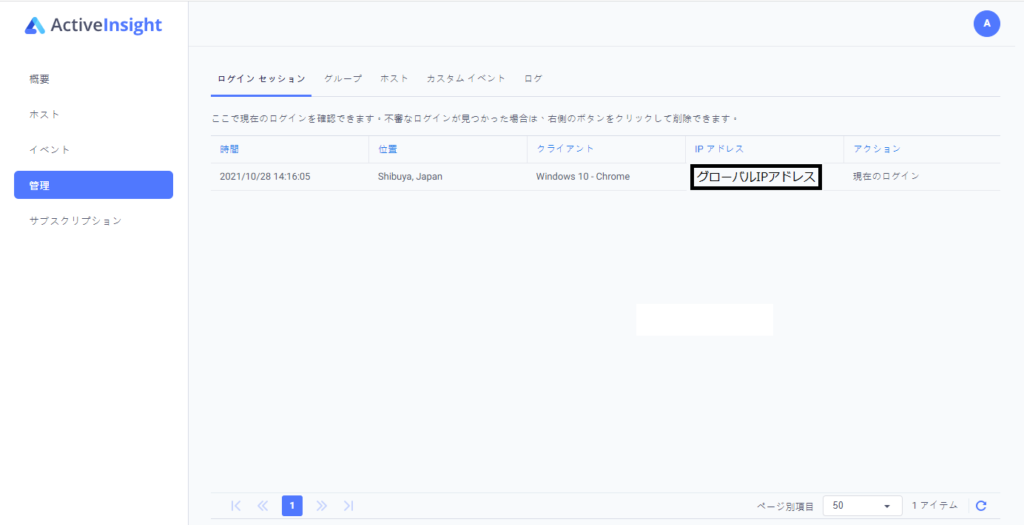Click the クライアント column header
The height and width of the screenshot is (525, 1024).
click(565, 149)
